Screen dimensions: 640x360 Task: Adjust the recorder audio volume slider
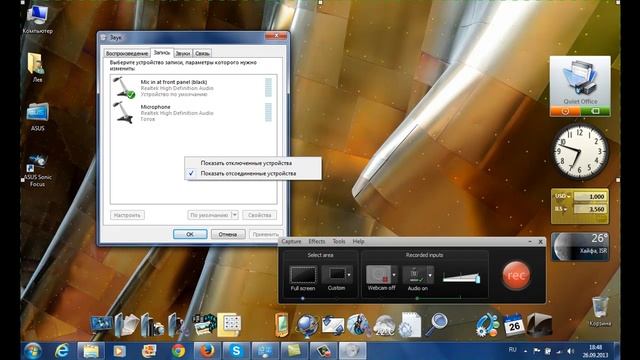[461, 278]
